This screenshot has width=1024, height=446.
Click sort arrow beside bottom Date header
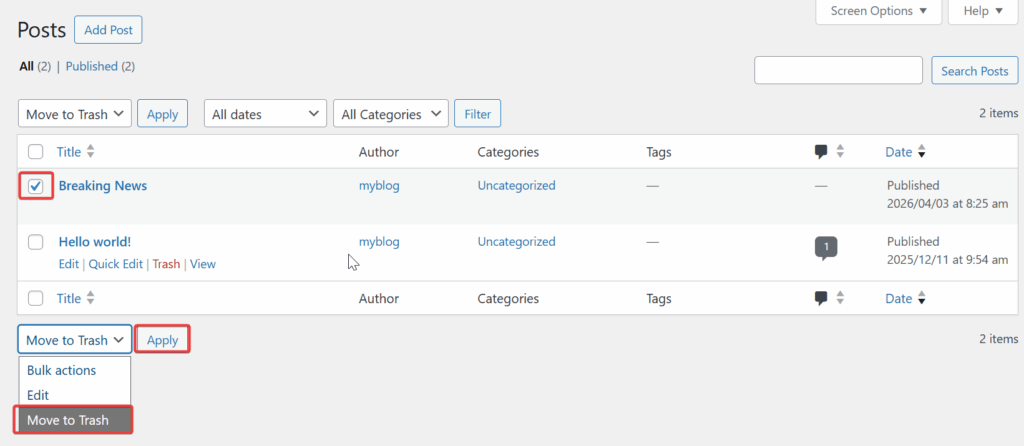tap(922, 299)
